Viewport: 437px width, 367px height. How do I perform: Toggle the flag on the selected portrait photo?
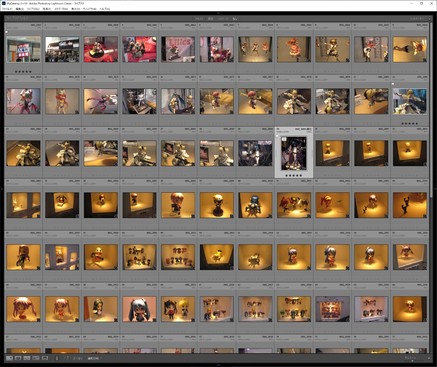(x=277, y=136)
